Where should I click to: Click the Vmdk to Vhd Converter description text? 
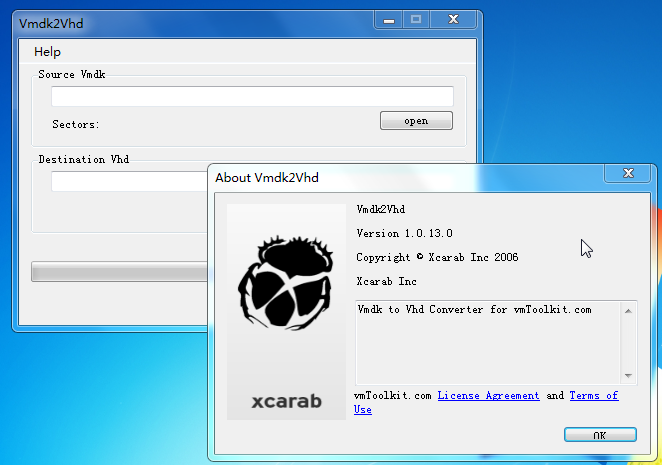coord(474,310)
